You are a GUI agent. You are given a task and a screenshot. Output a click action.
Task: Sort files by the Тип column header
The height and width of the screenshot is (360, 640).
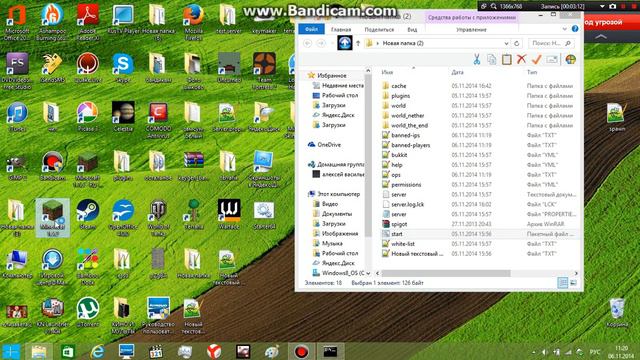tap(532, 72)
